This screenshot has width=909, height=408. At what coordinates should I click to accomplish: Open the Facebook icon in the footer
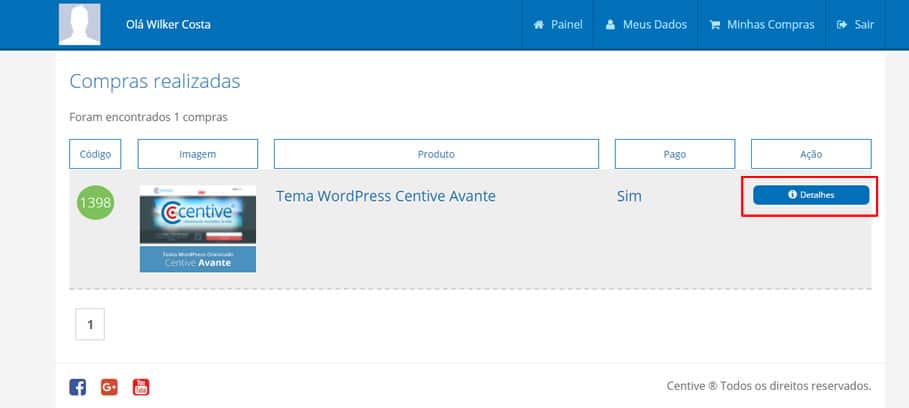pos(78,387)
